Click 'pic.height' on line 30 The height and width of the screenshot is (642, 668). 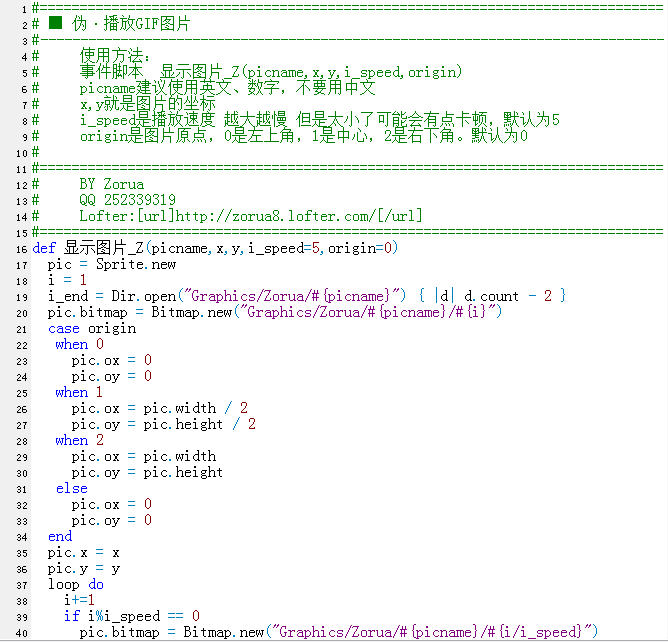click(183, 472)
